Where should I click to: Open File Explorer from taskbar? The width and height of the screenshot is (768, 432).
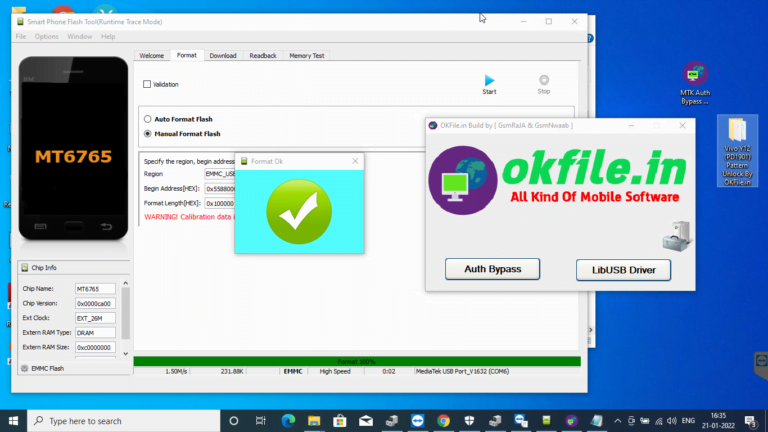click(314, 421)
